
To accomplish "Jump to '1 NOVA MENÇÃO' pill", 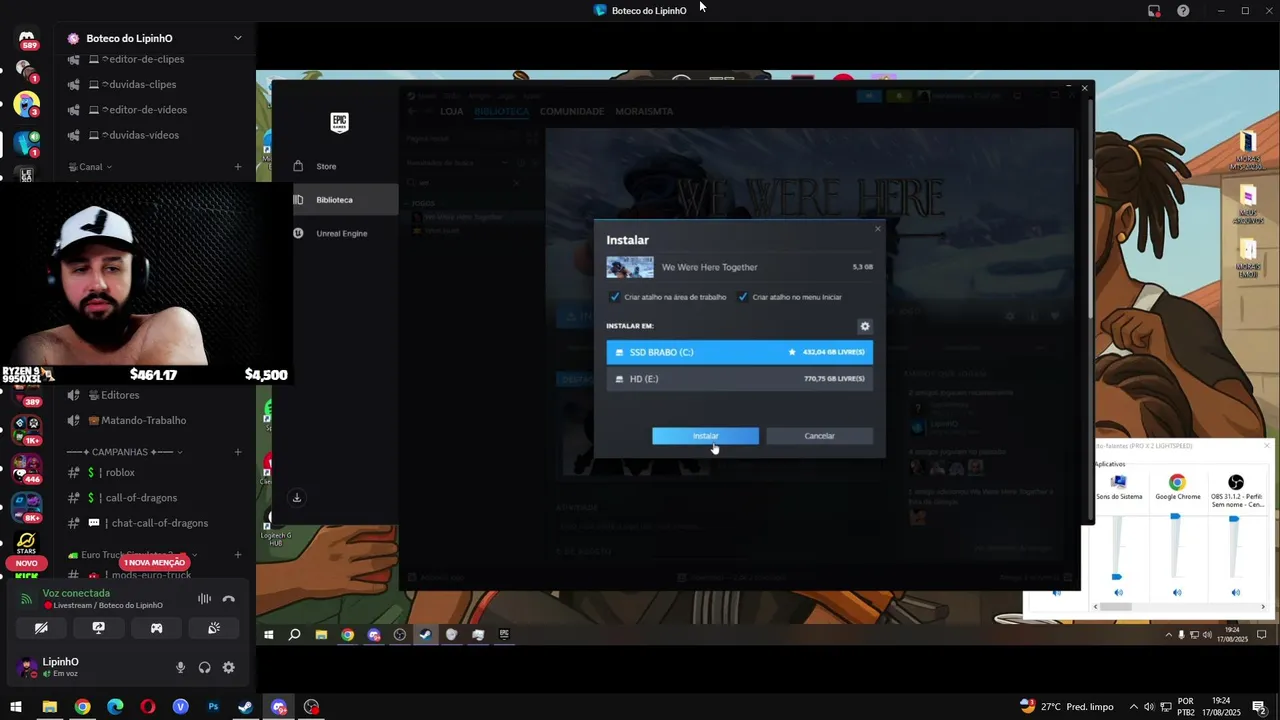I will point(154,563).
